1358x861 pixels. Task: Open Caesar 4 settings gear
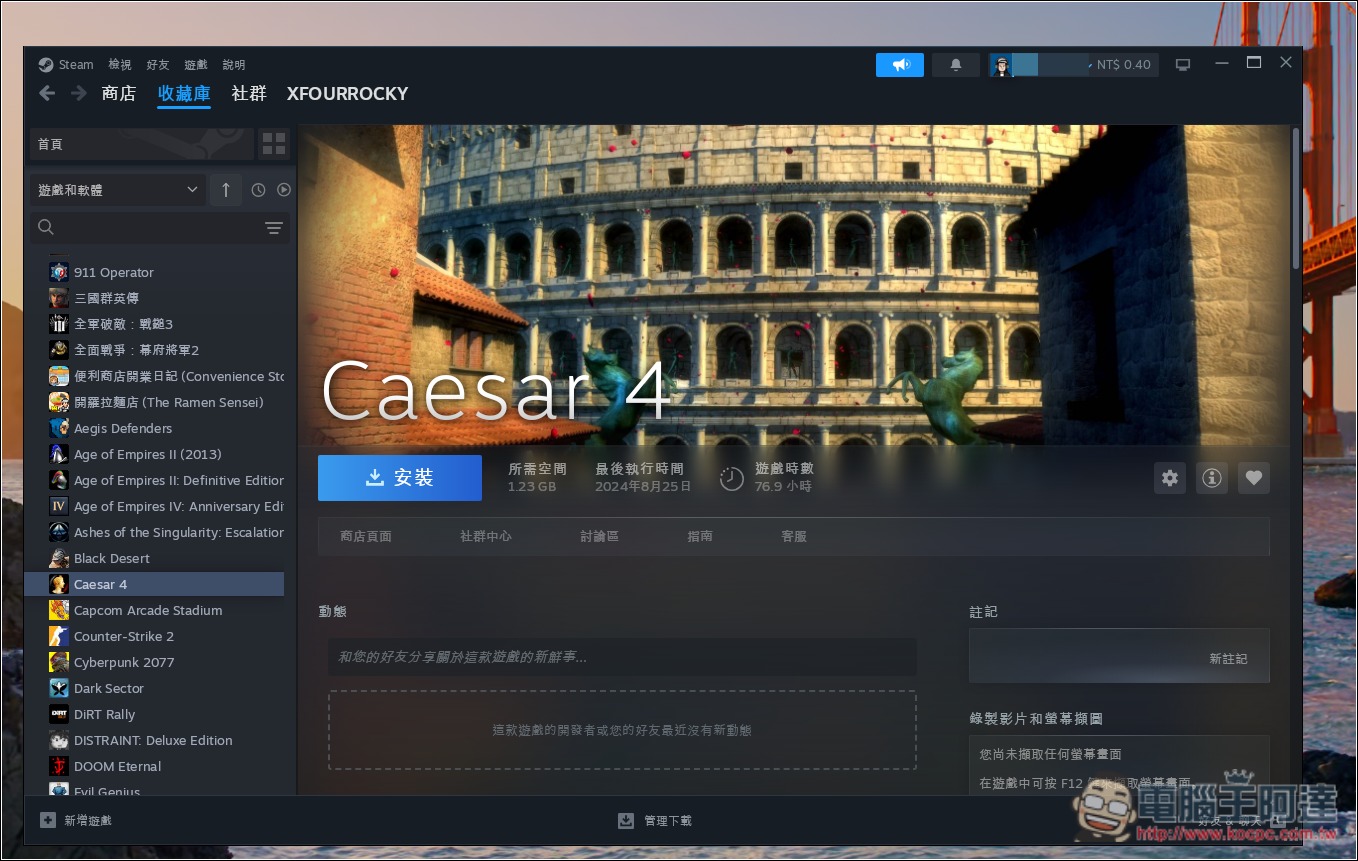[x=1170, y=478]
